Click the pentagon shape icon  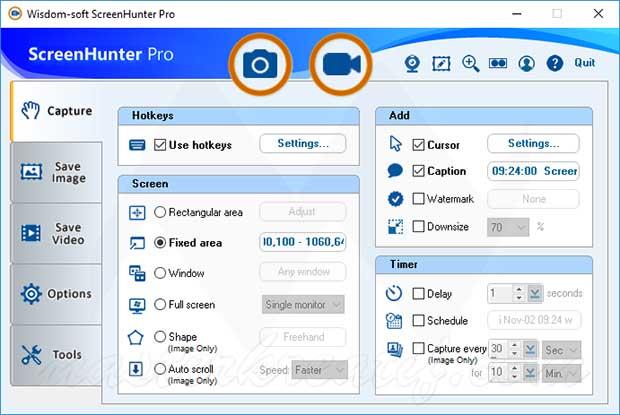point(136,338)
